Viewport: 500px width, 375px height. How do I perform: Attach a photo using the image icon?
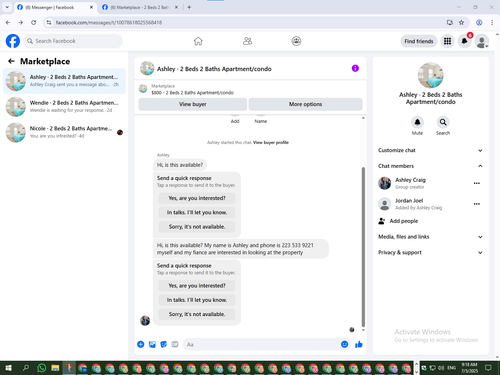coord(152,344)
